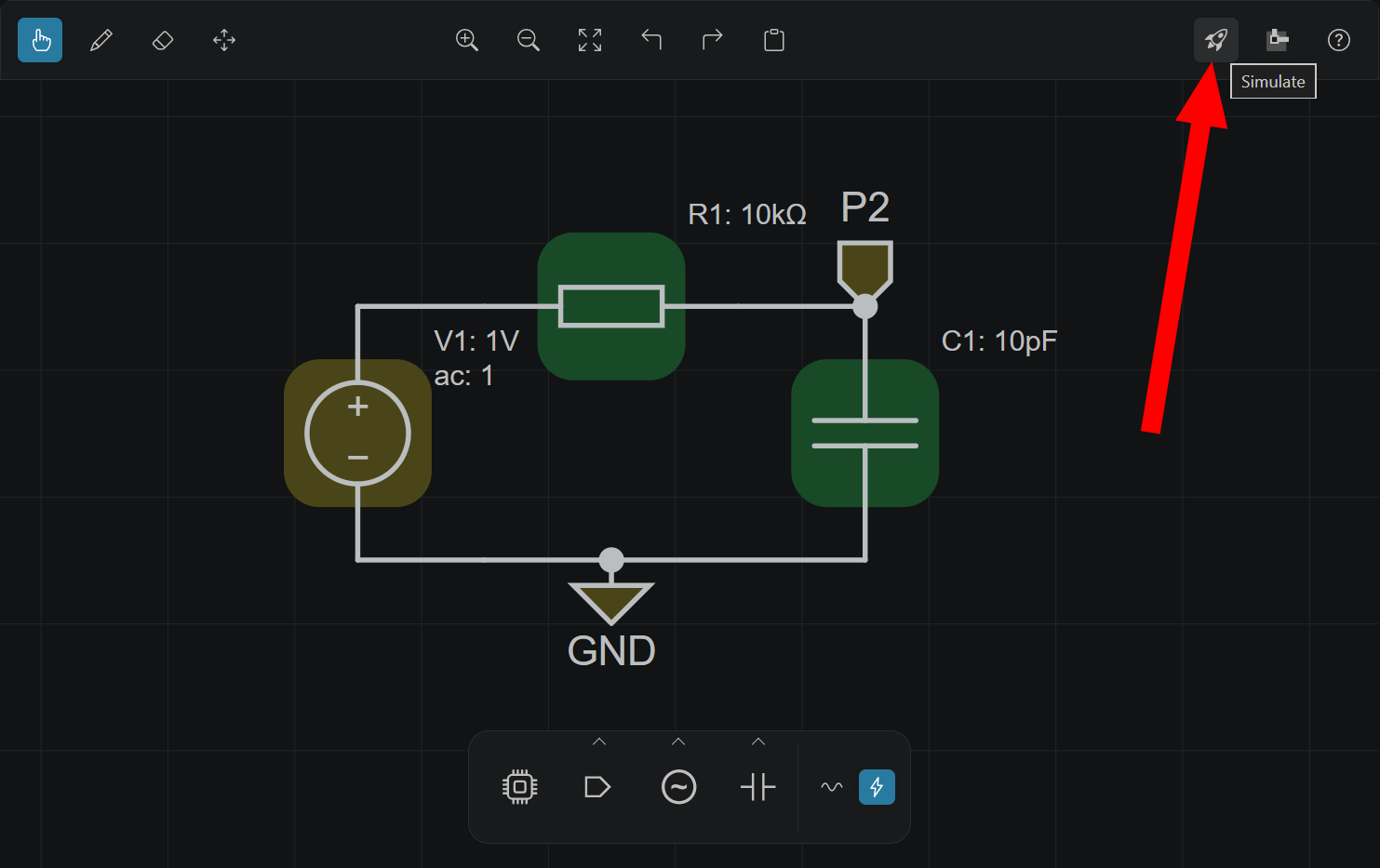1380x868 pixels.
Task: Click the C1: 10pF label
Action: point(999,341)
